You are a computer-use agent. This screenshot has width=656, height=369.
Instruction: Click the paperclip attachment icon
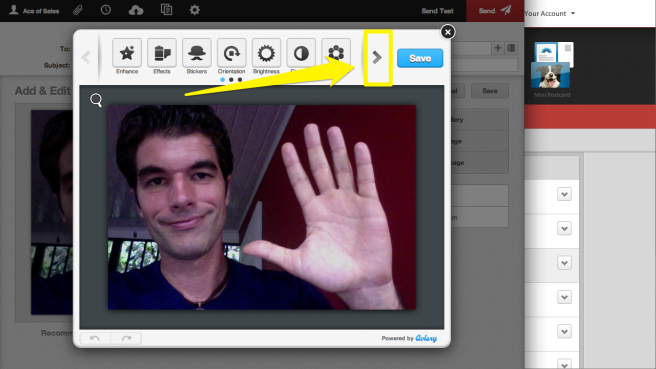click(x=78, y=10)
